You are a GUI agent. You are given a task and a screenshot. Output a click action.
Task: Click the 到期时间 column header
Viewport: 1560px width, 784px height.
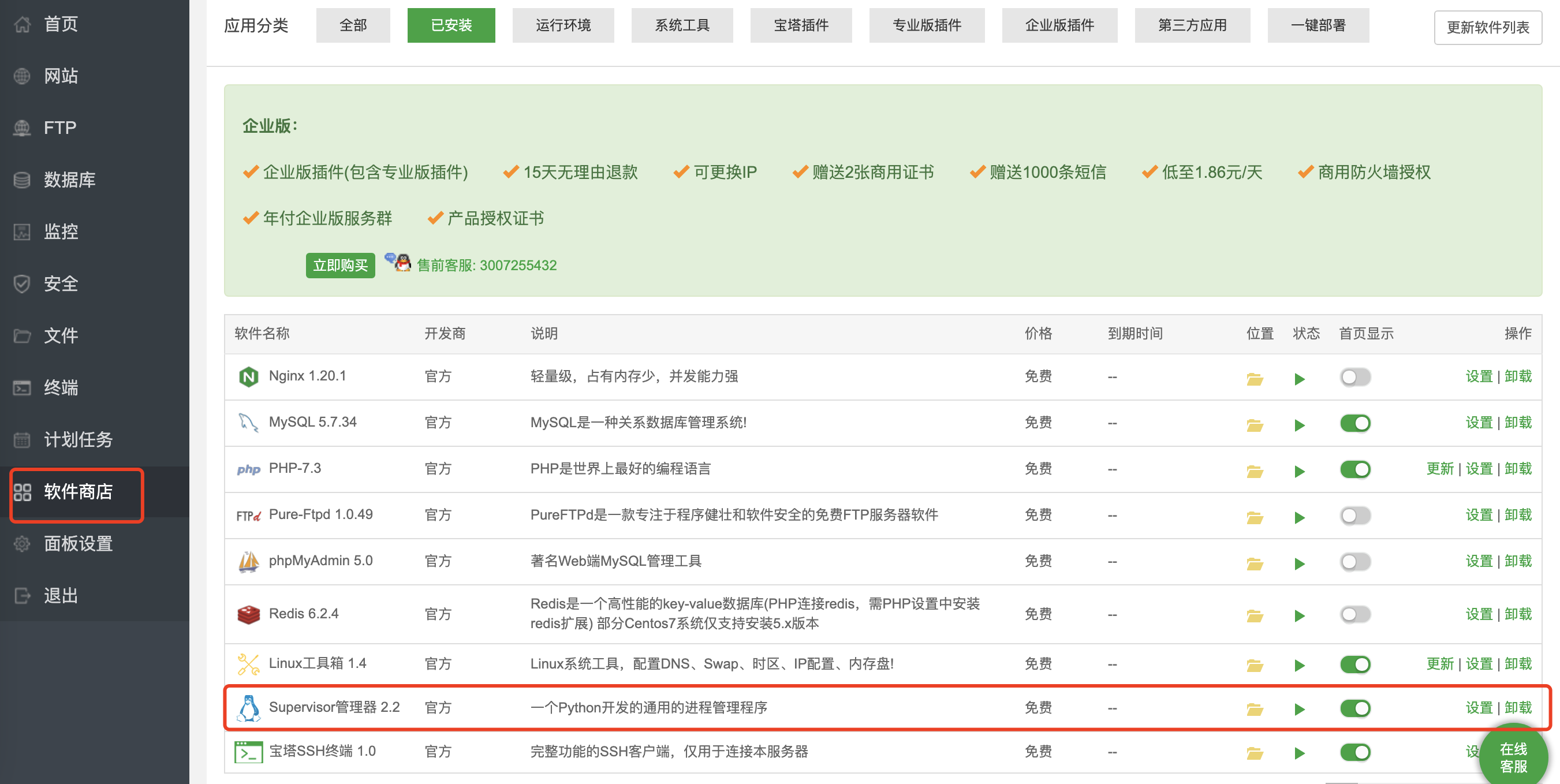(1135, 334)
